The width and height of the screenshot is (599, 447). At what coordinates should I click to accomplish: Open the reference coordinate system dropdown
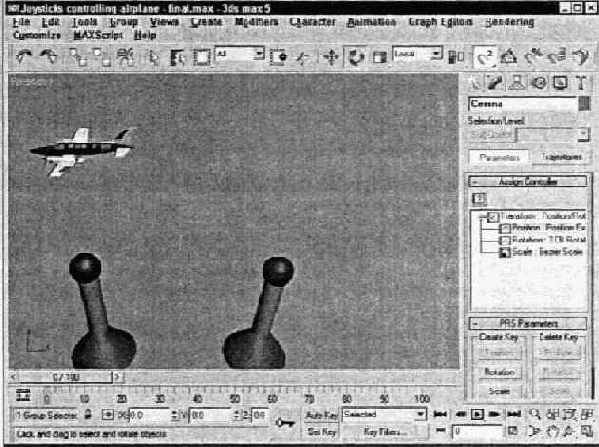(417, 54)
